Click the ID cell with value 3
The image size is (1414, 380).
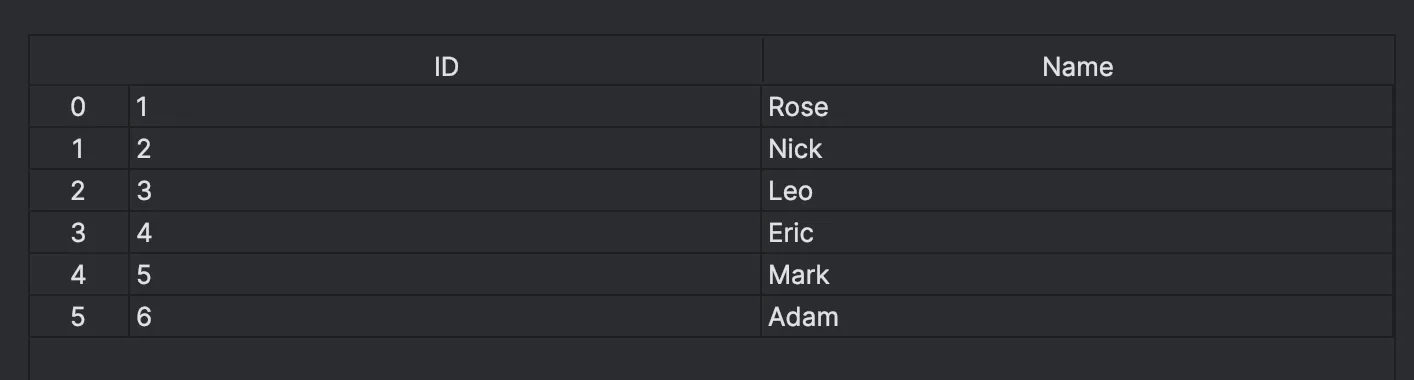pos(446,190)
